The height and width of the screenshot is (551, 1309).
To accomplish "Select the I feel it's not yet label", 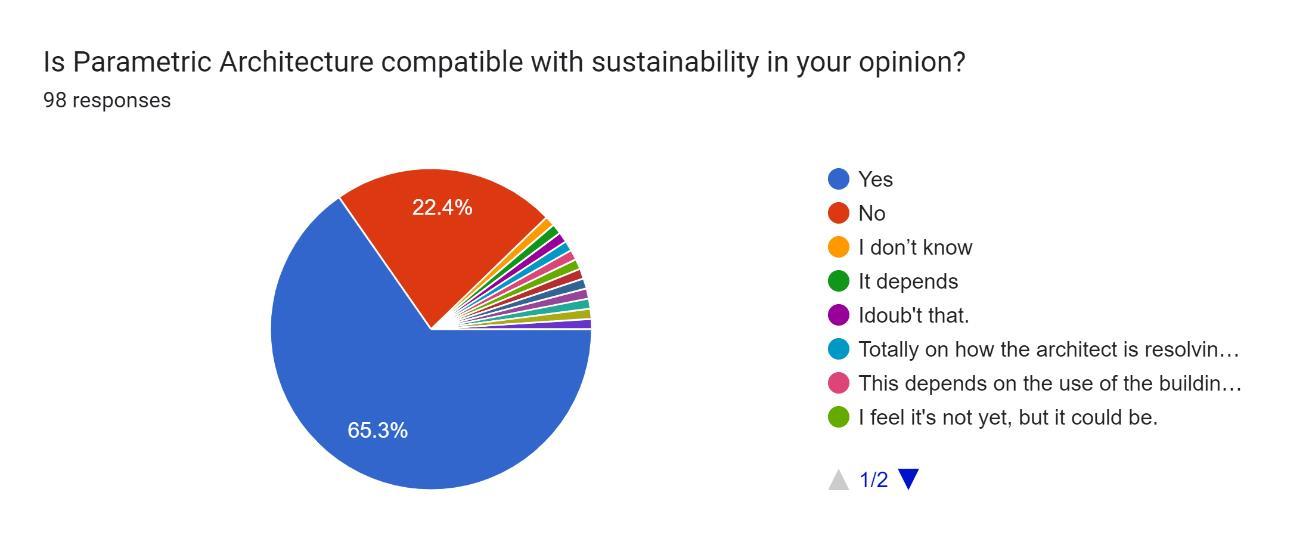I will [1007, 417].
